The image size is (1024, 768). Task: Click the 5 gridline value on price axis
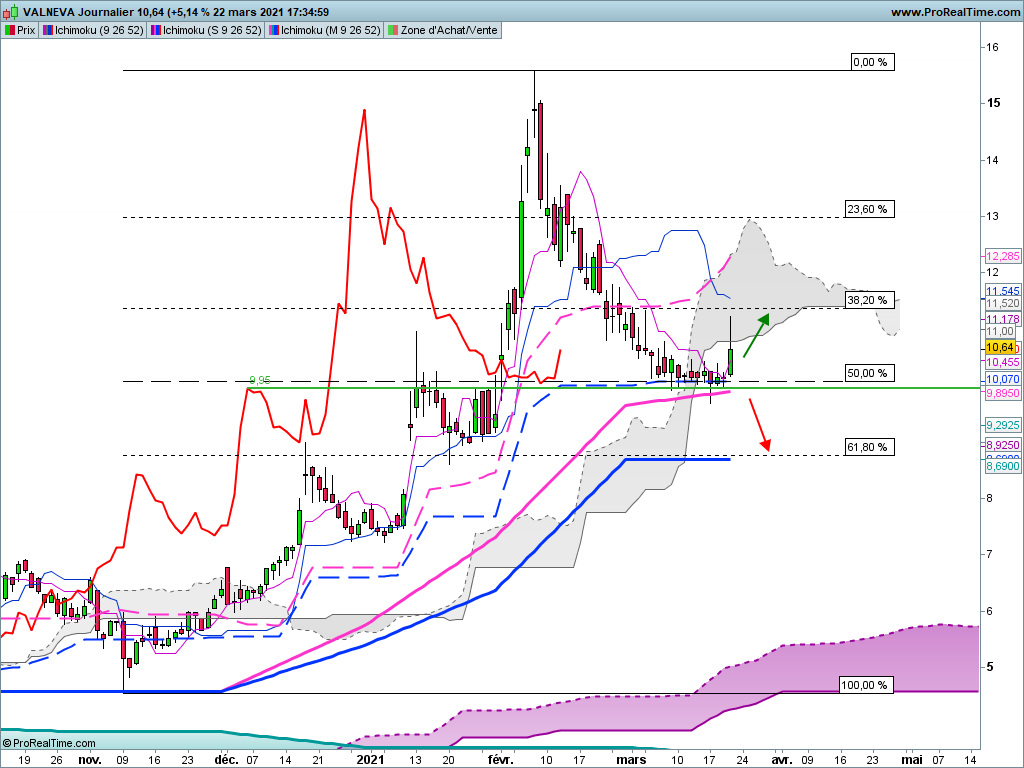pos(990,667)
